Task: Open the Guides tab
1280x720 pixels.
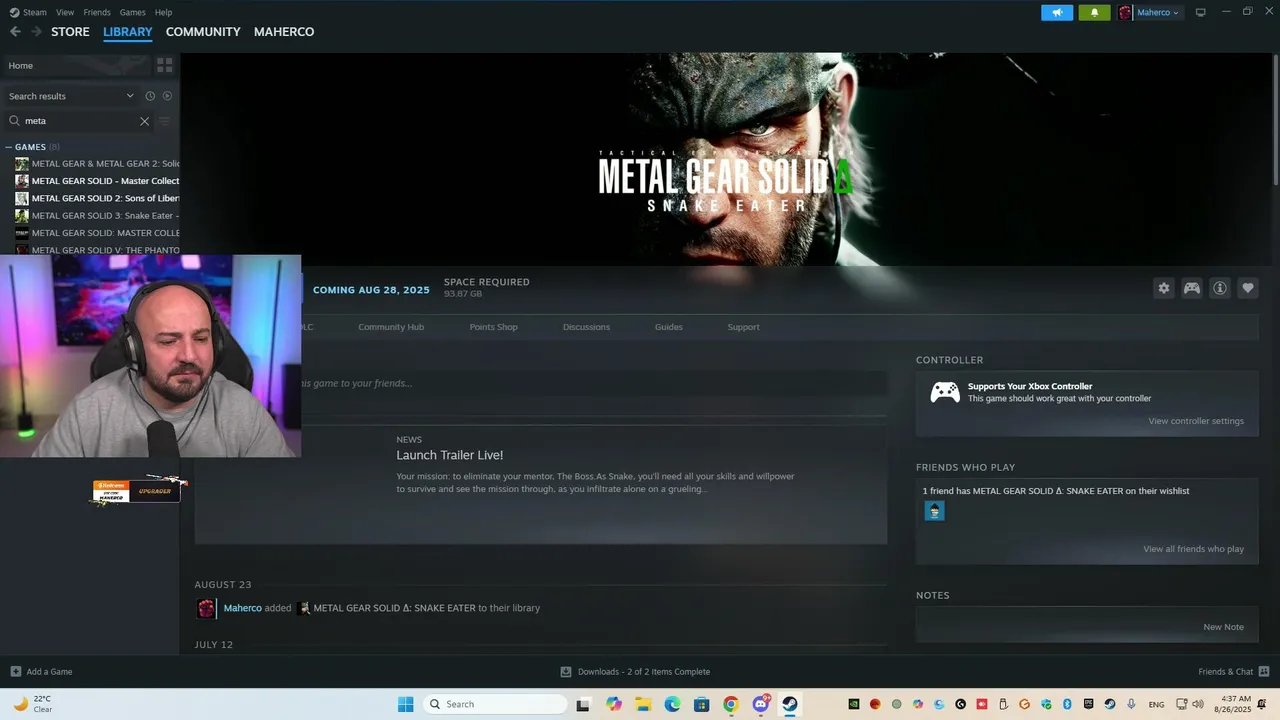Action: point(669,327)
